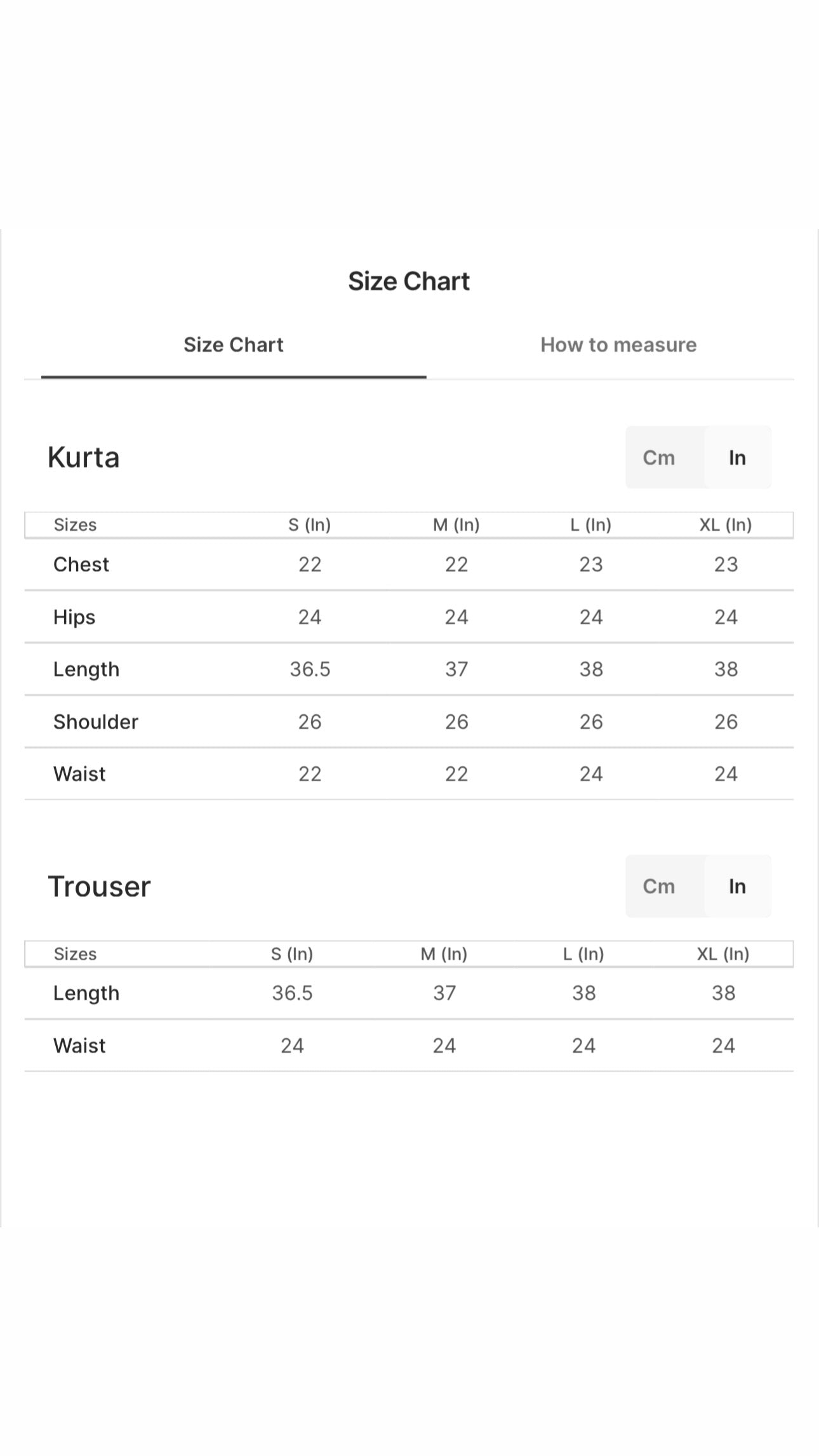Viewport: 819px width, 1456px height.
Task: Select the Chest row label in Kurta table
Action: (81, 564)
